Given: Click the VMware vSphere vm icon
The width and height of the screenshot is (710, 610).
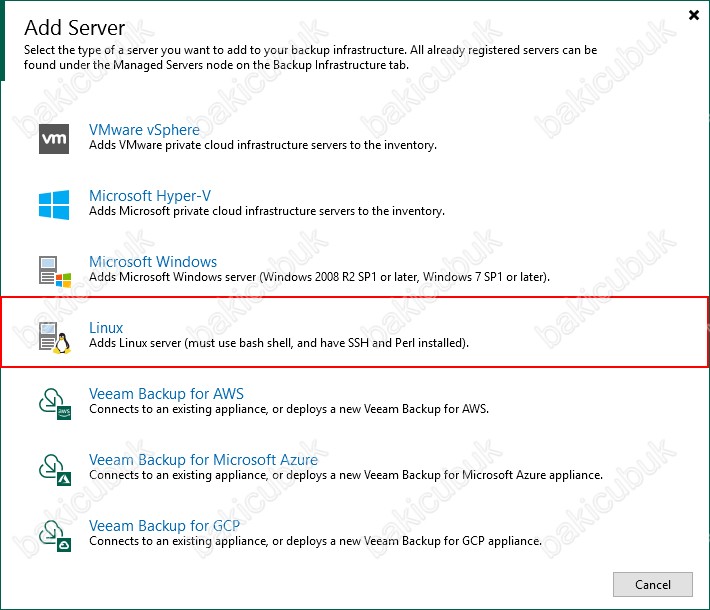Looking at the screenshot, I should [54, 139].
